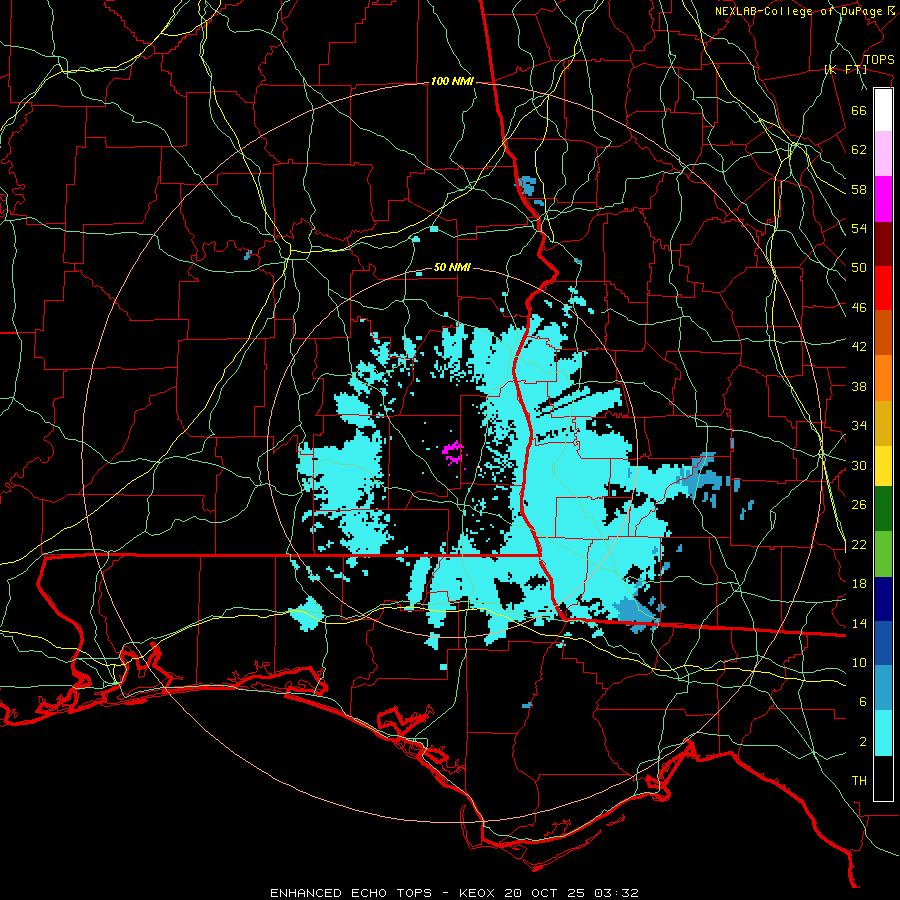
Task: Click the 'NEXLAB-College of DuPage' credit text
Action: (x=798, y=11)
